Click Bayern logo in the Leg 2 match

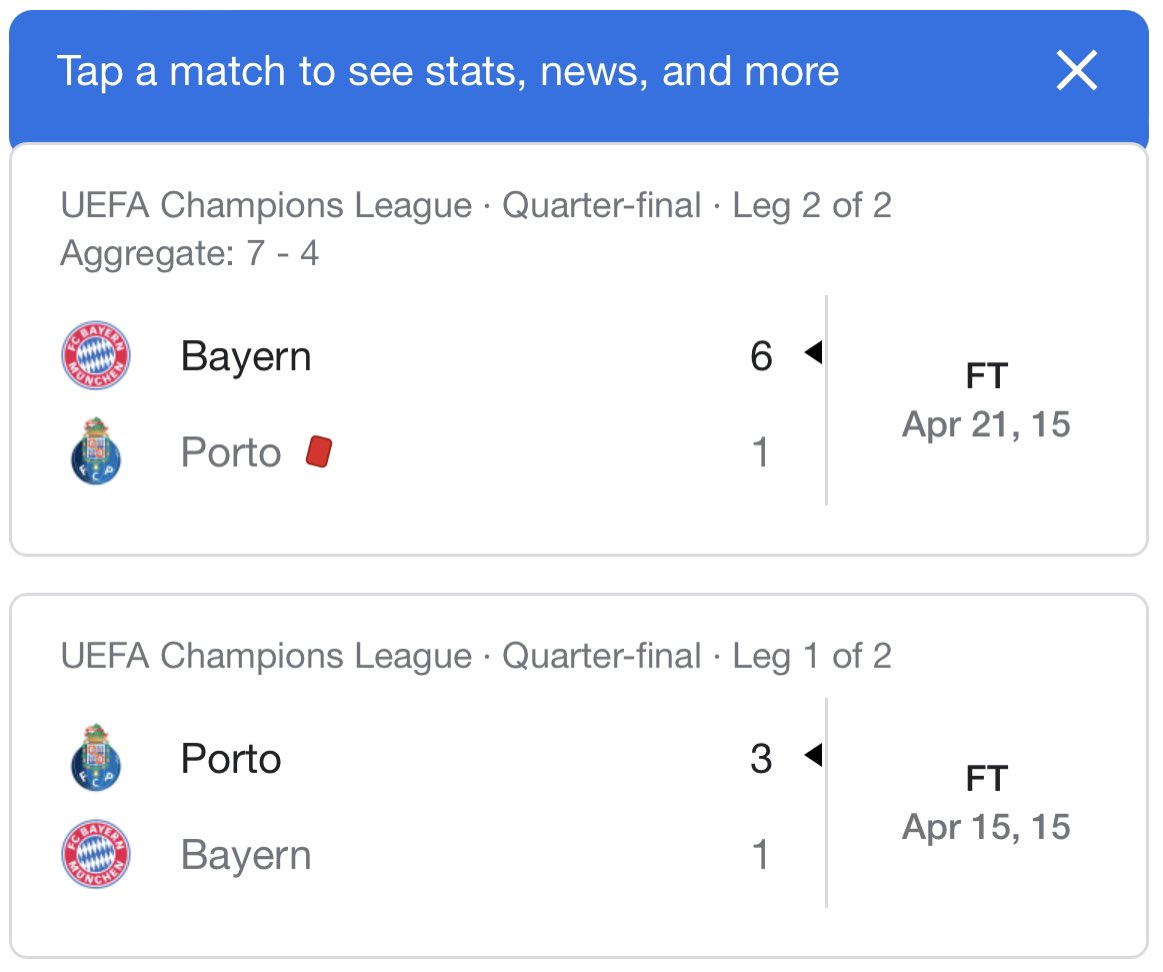pyautogui.click(x=96, y=356)
